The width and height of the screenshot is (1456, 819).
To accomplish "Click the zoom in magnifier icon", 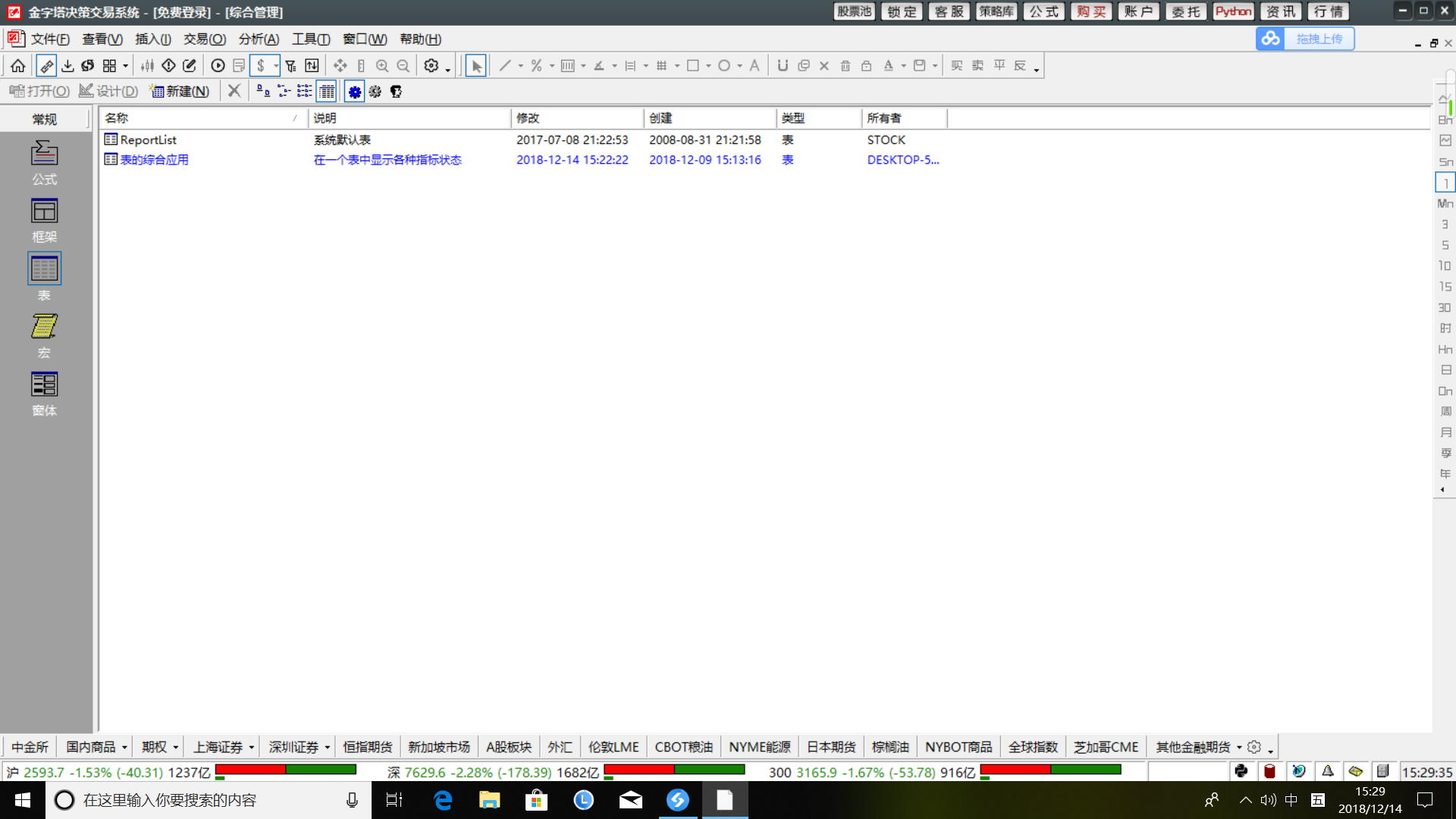I will pyautogui.click(x=382, y=66).
